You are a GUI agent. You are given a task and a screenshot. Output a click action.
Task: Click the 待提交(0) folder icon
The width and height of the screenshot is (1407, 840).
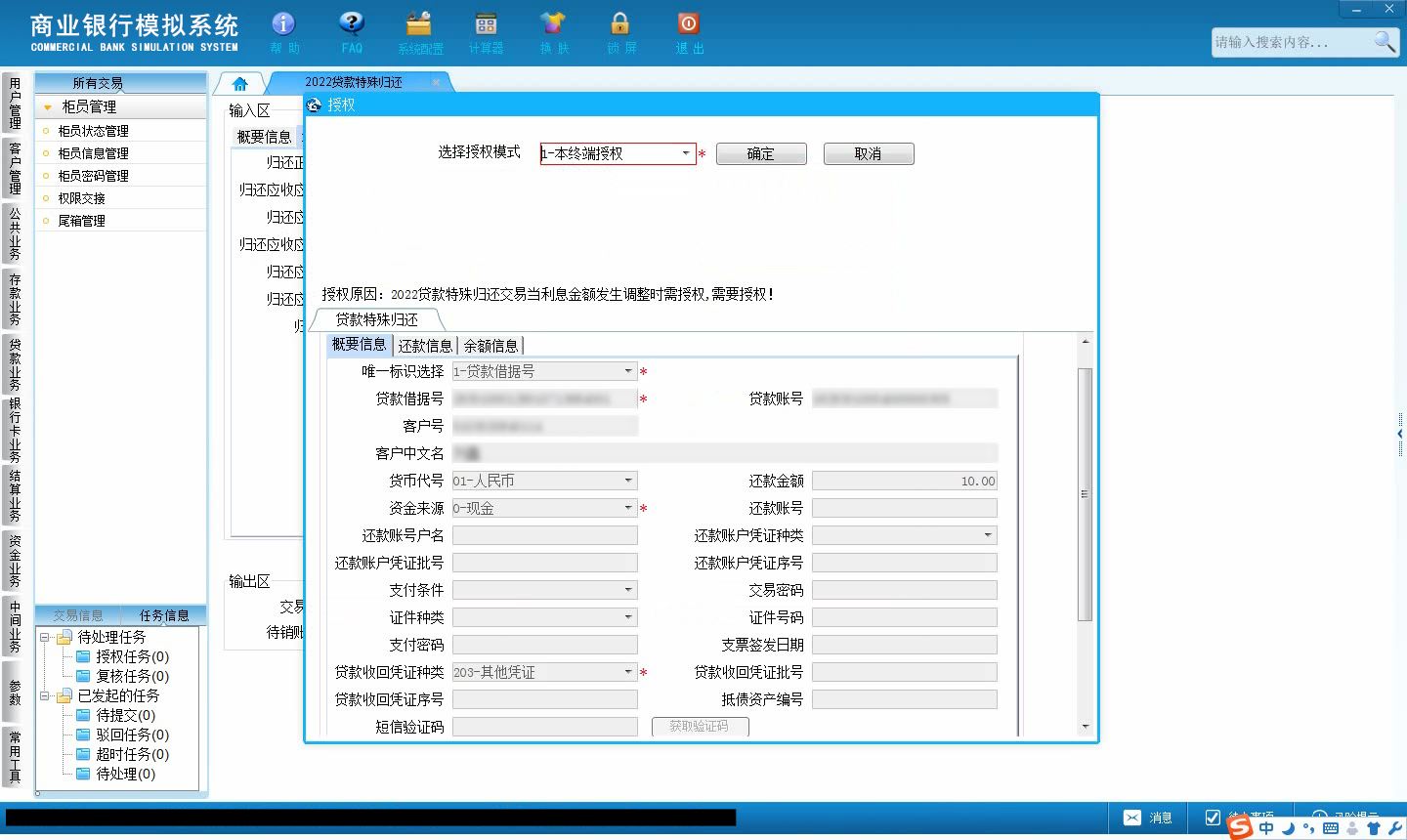(83, 716)
